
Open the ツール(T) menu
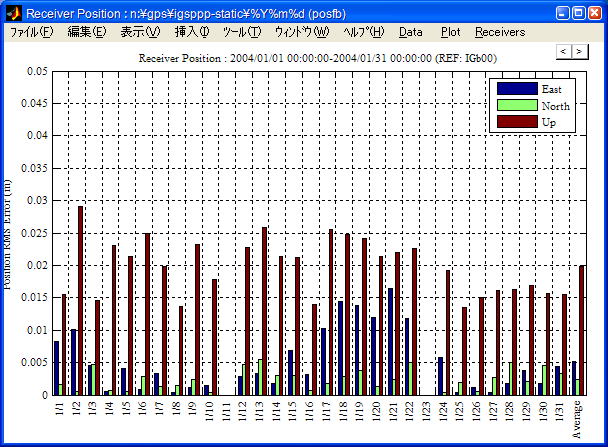click(x=241, y=32)
